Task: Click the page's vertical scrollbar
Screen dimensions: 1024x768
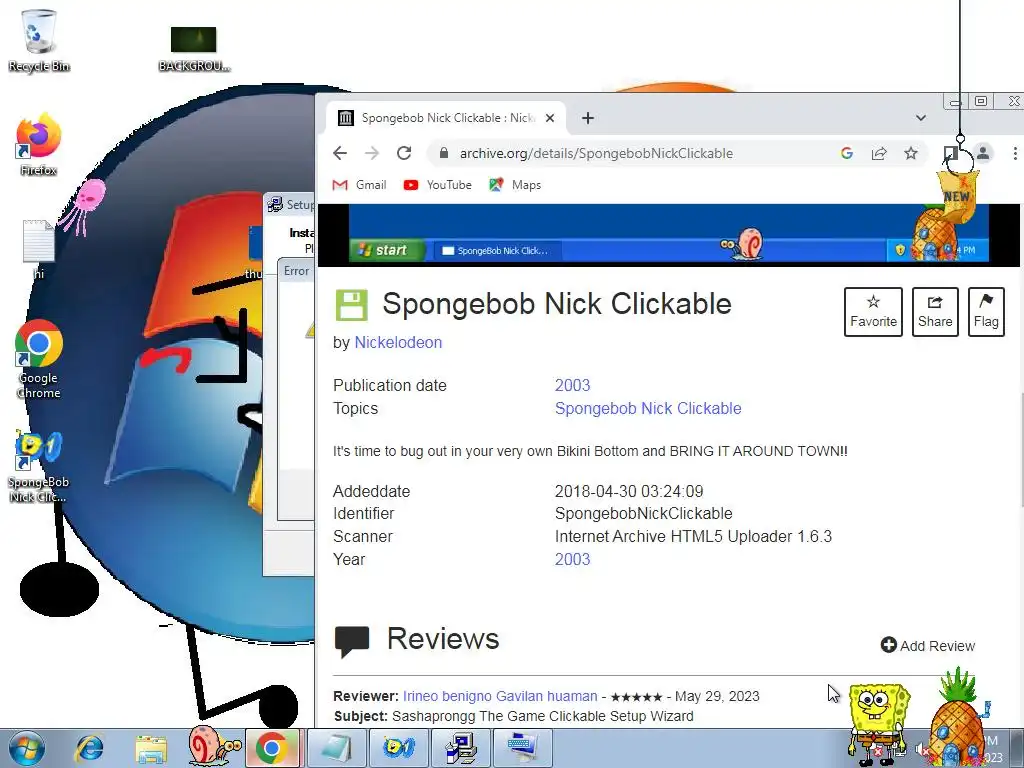Action: 1021,449
